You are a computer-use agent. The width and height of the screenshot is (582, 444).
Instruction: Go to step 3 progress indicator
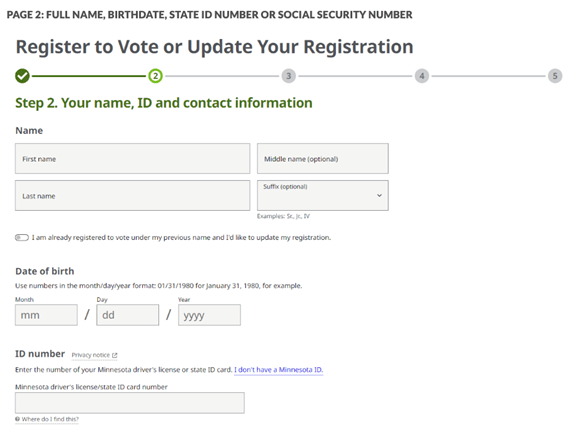(x=289, y=76)
